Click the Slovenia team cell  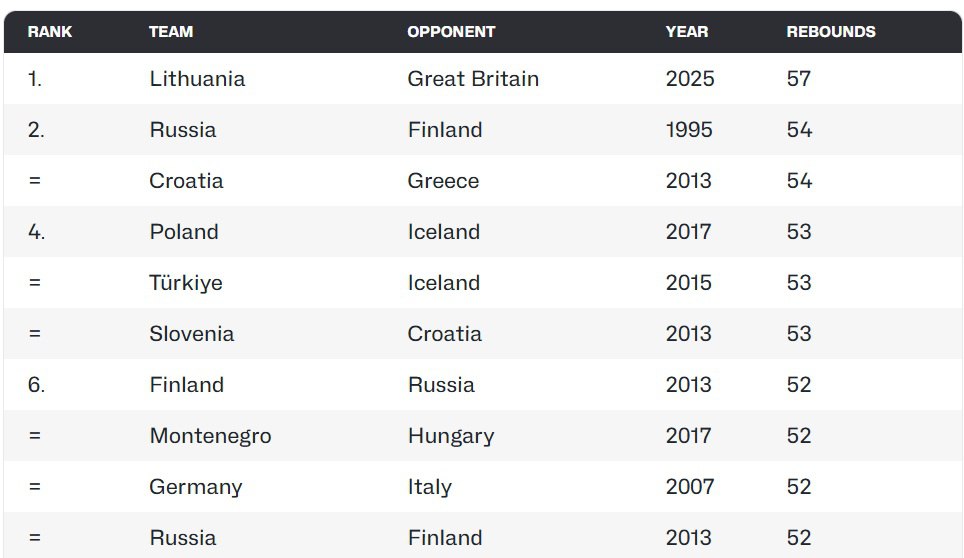point(192,334)
